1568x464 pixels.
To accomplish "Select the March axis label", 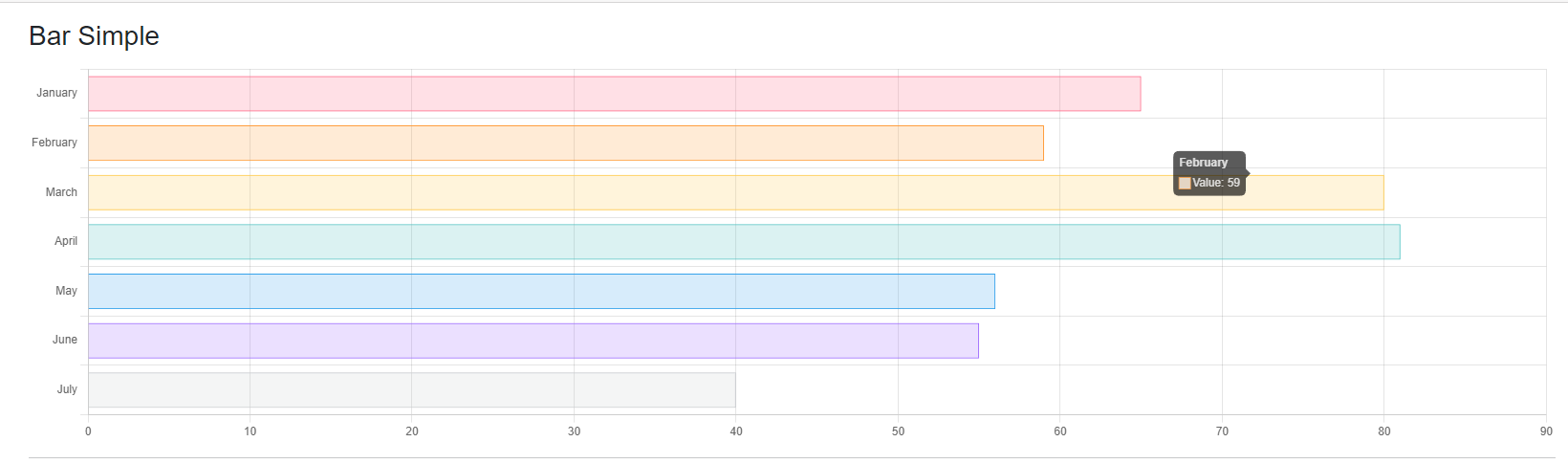I will [61, 192].
